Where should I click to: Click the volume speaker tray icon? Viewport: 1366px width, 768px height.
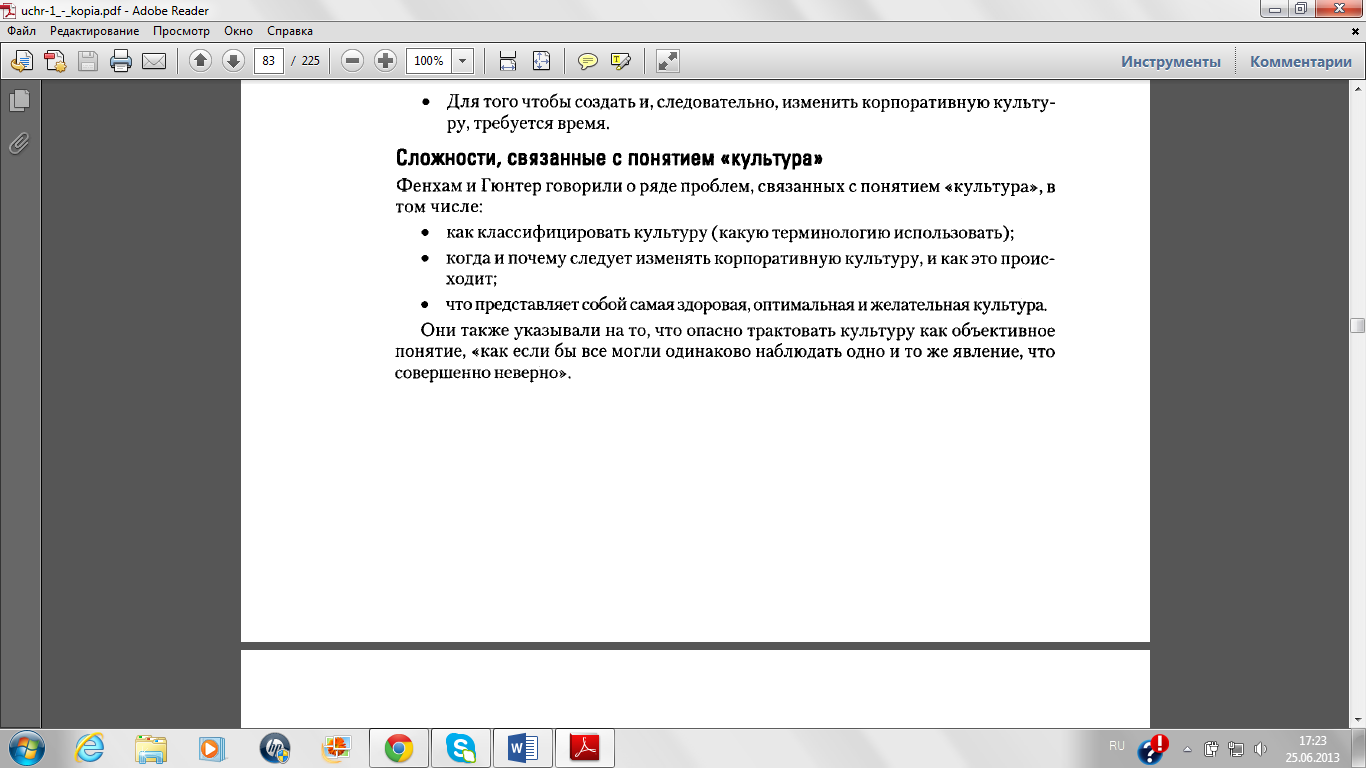[1260, 748]
